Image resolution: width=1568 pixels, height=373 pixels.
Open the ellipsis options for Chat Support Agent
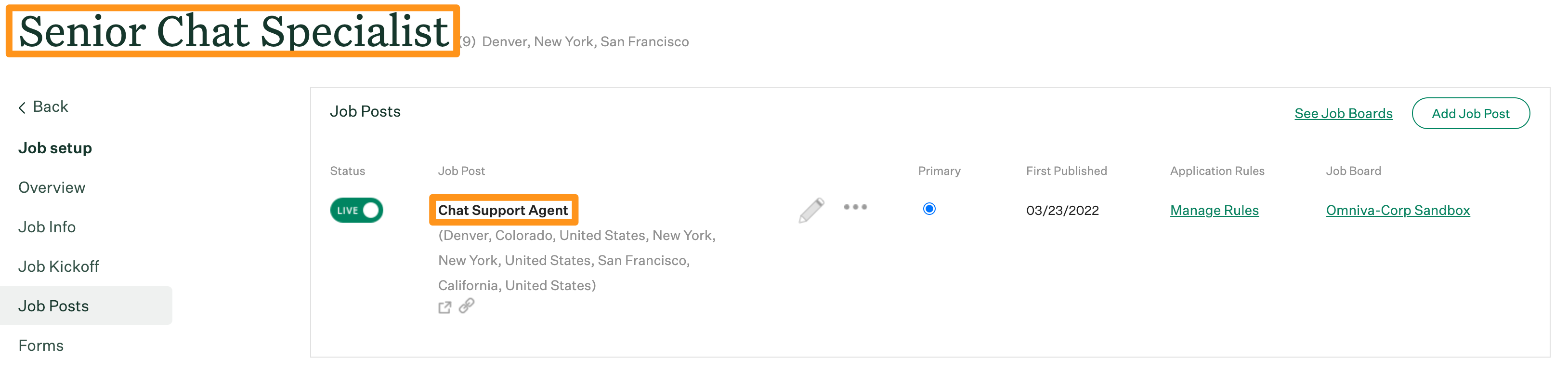pyautogui.click(x=856, y=208)
